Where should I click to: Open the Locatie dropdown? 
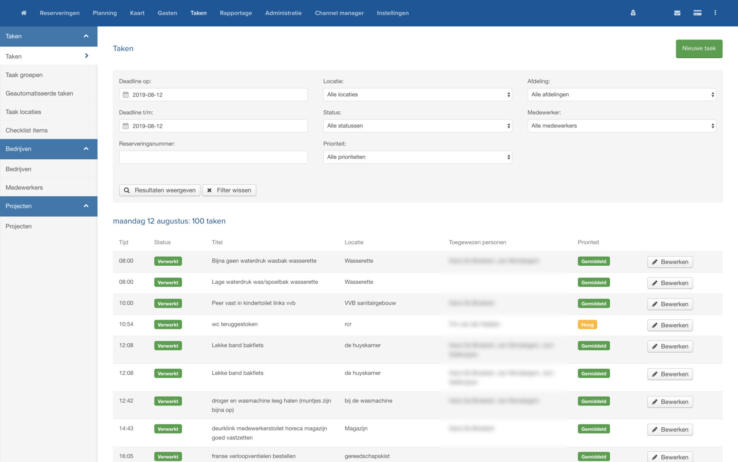click(417, 95)
